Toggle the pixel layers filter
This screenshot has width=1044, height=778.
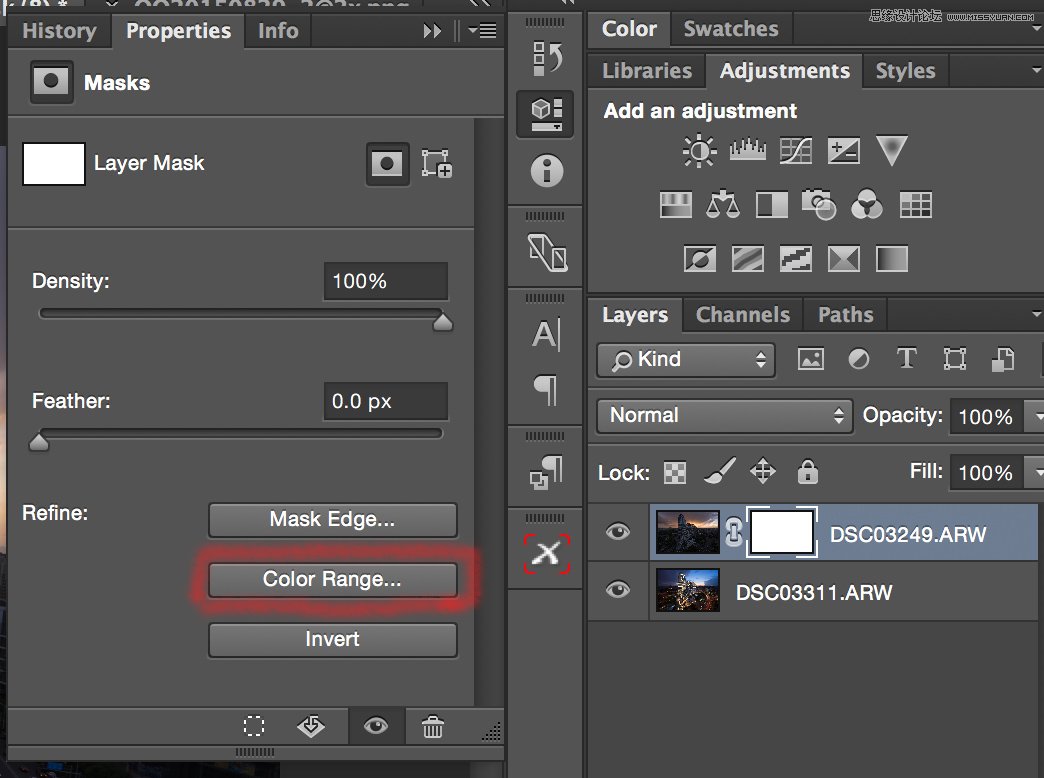(x=810, y=359)
